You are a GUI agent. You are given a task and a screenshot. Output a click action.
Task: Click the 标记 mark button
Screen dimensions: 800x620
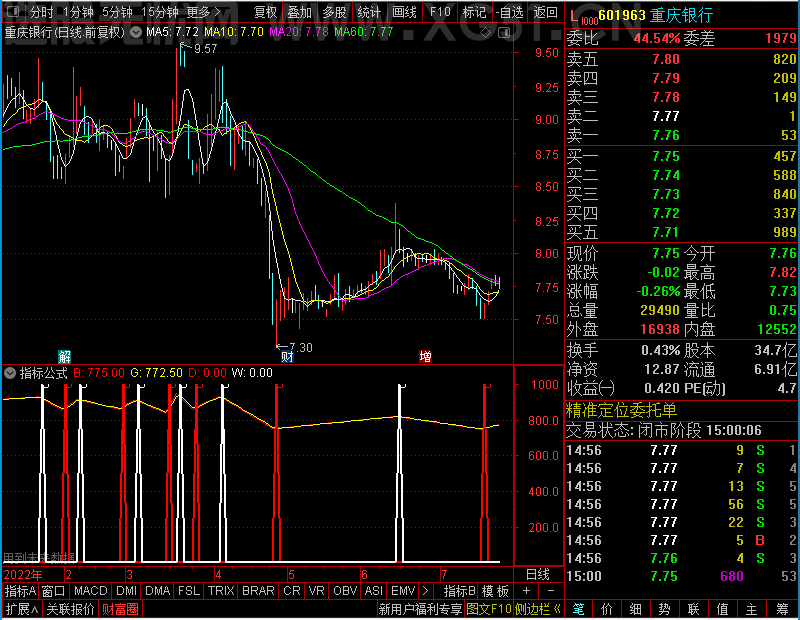[x=474, y=12]
